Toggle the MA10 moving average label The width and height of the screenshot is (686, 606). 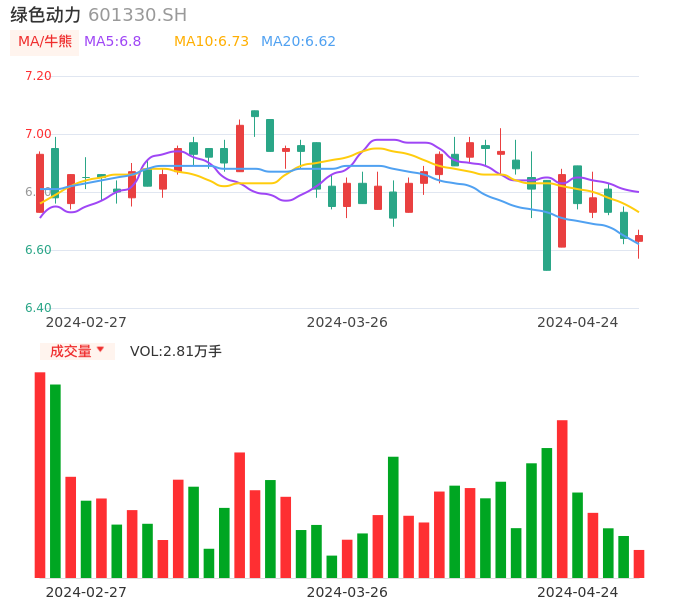[x=211, y=42]
